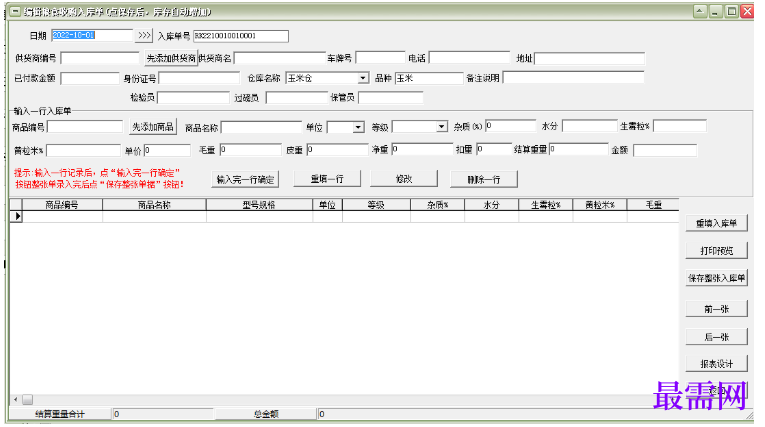The image size is (765, 427).
Task: Open 报表设计 report designer
Action: pos(717,364)
